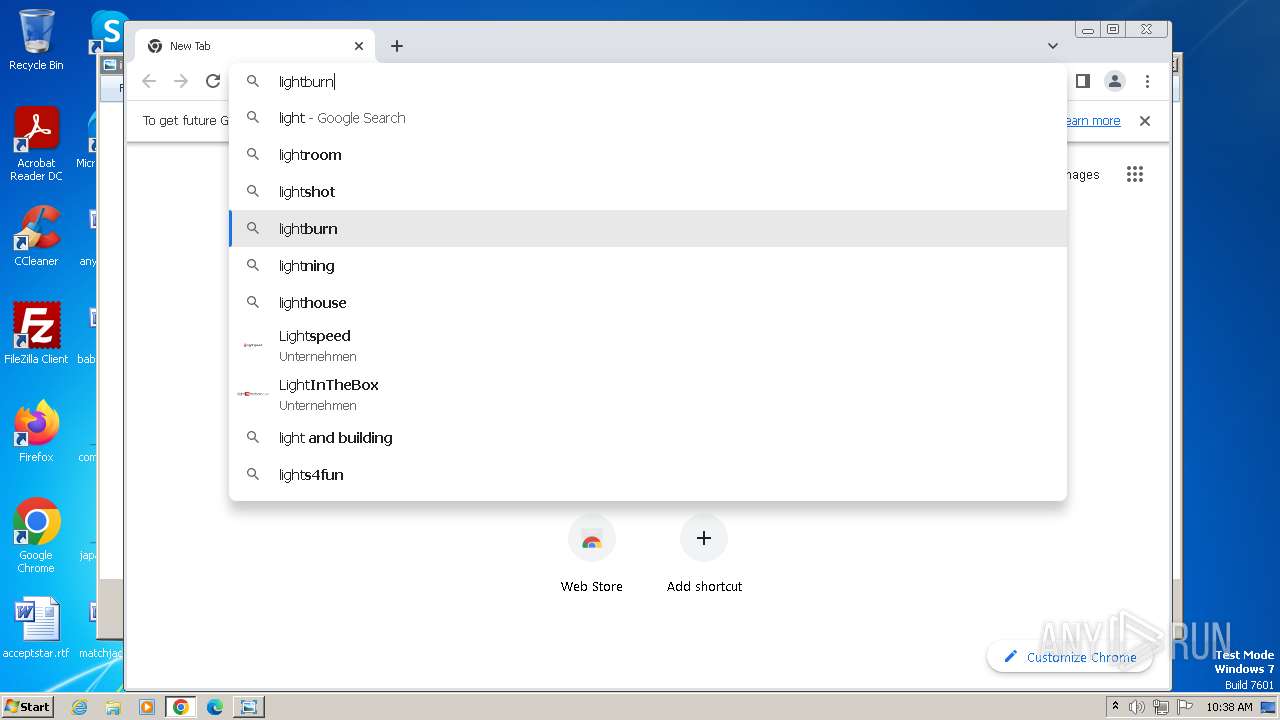Viewport: 1280px width, 720px height.
Task: Click Customize Chrome button
Action: (1069, 657)
